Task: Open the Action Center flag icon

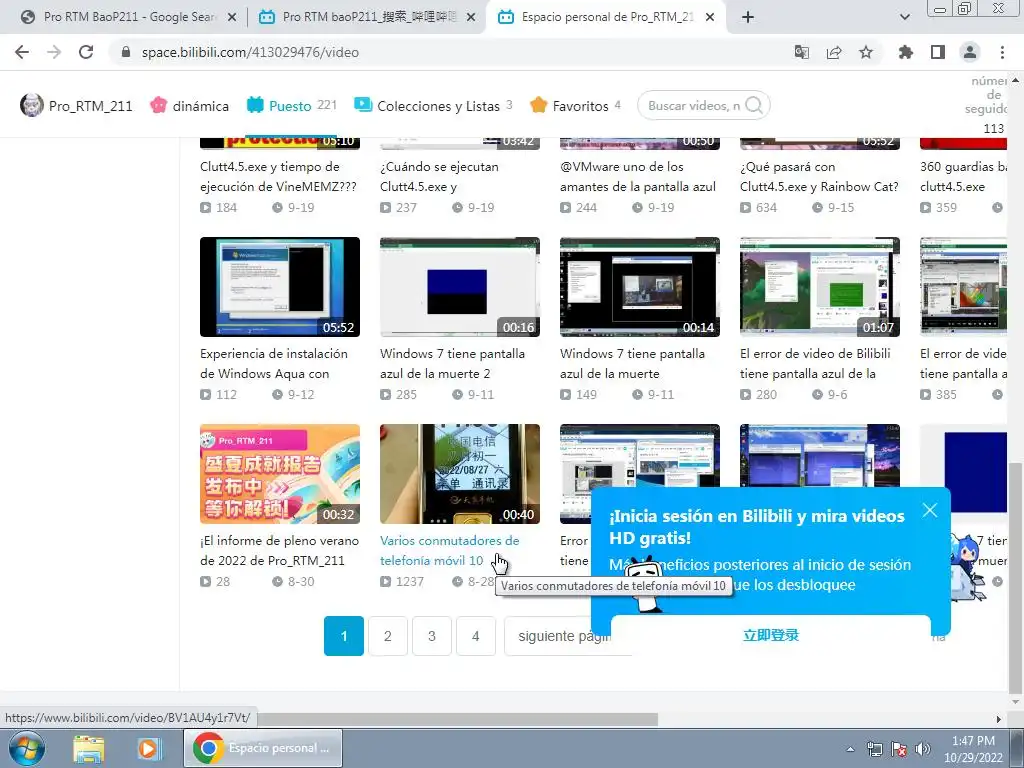Action: [x=899, y=749]
